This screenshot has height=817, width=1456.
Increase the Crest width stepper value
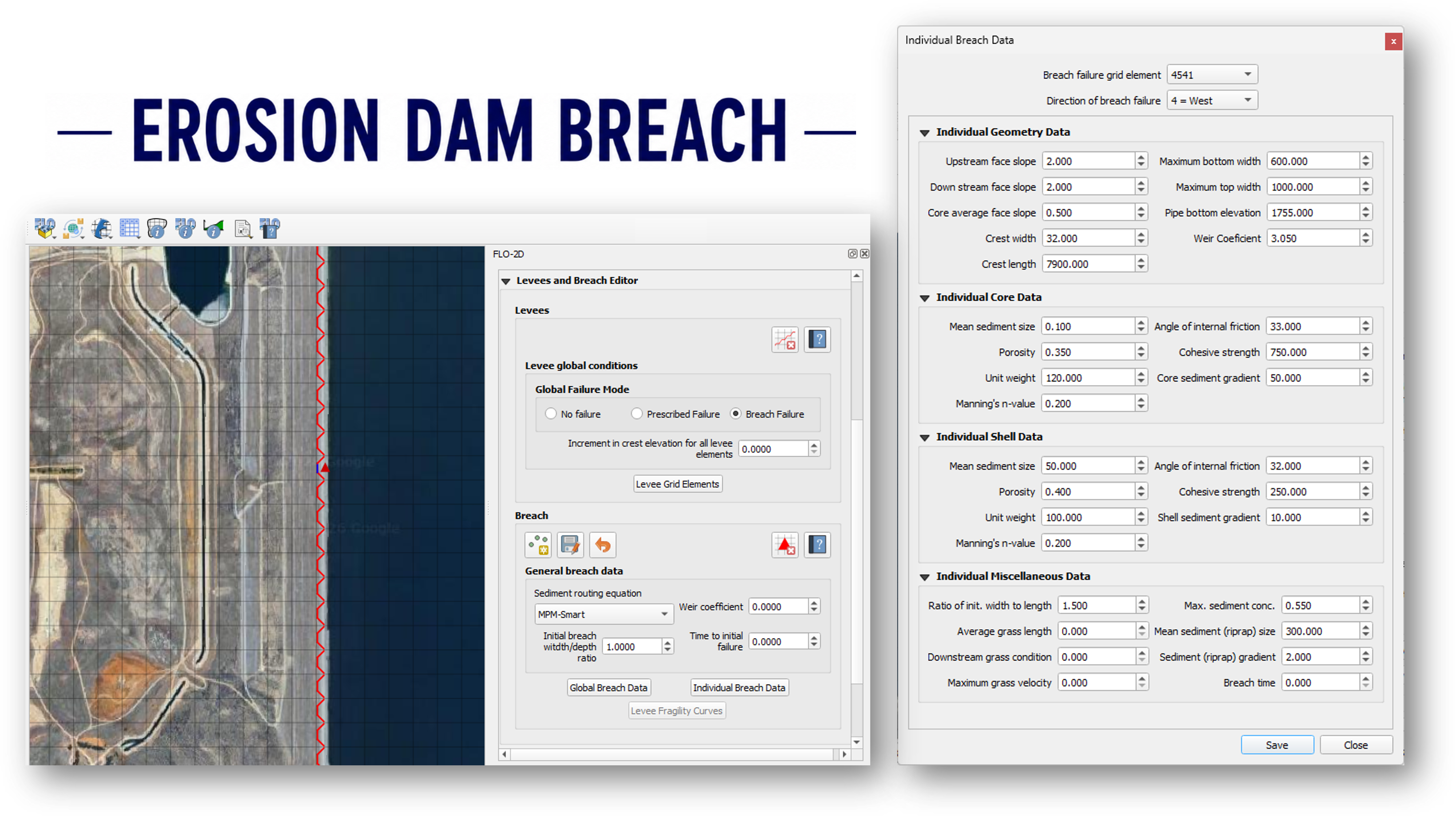[1141, 234]
